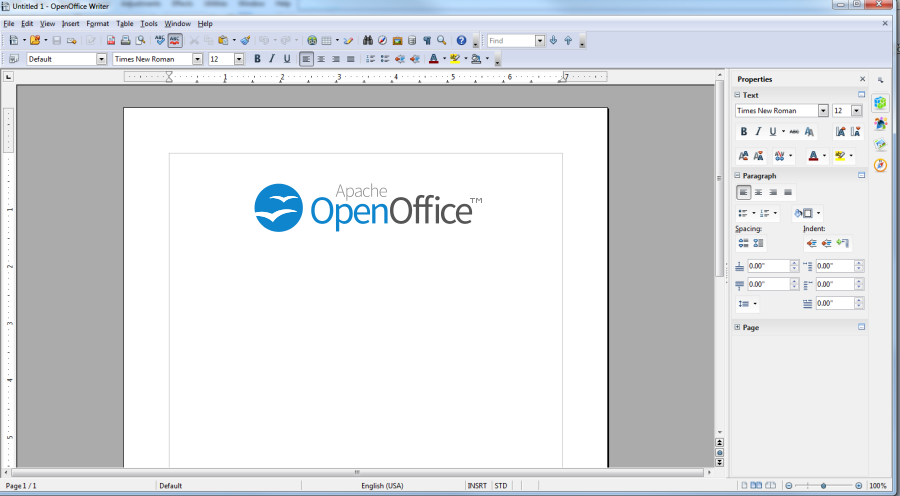The width and height of the screenshot is (900, 496).
Task: Select the Format Paintbrush icon
Action: (x=245, y=40)
